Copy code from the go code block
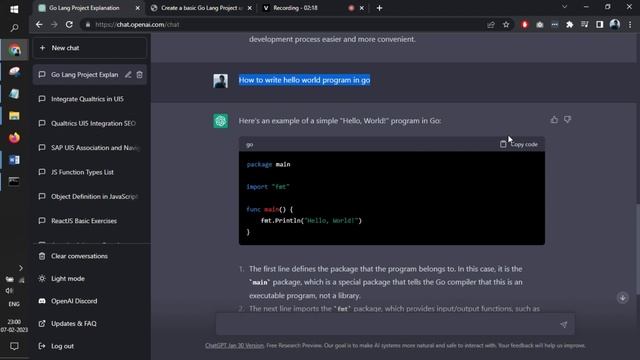This screenshot has height=360, width=640. 519,144
